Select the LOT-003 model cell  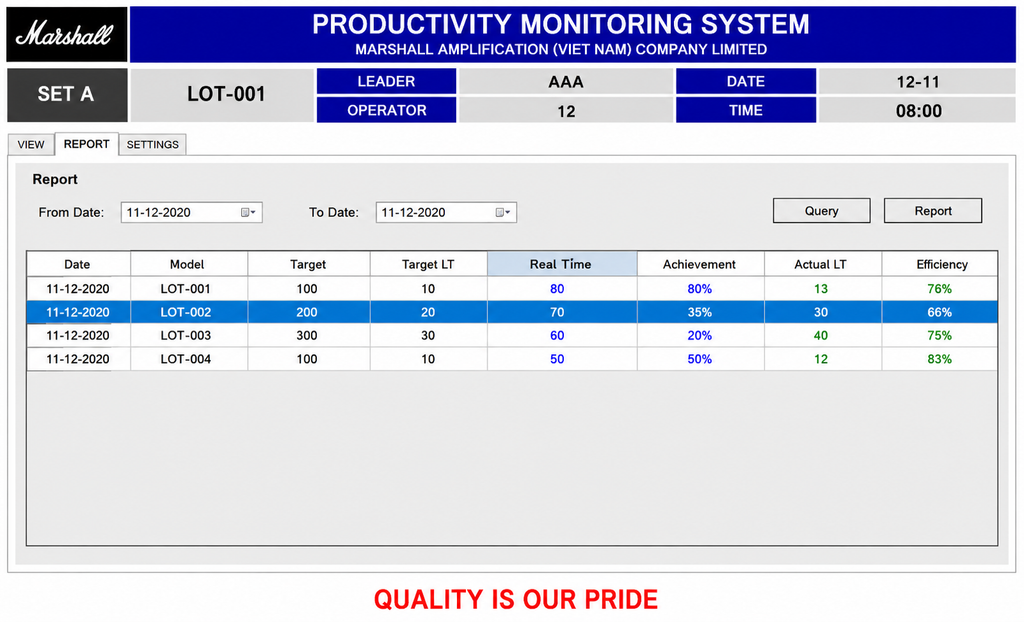pos(188,336)
